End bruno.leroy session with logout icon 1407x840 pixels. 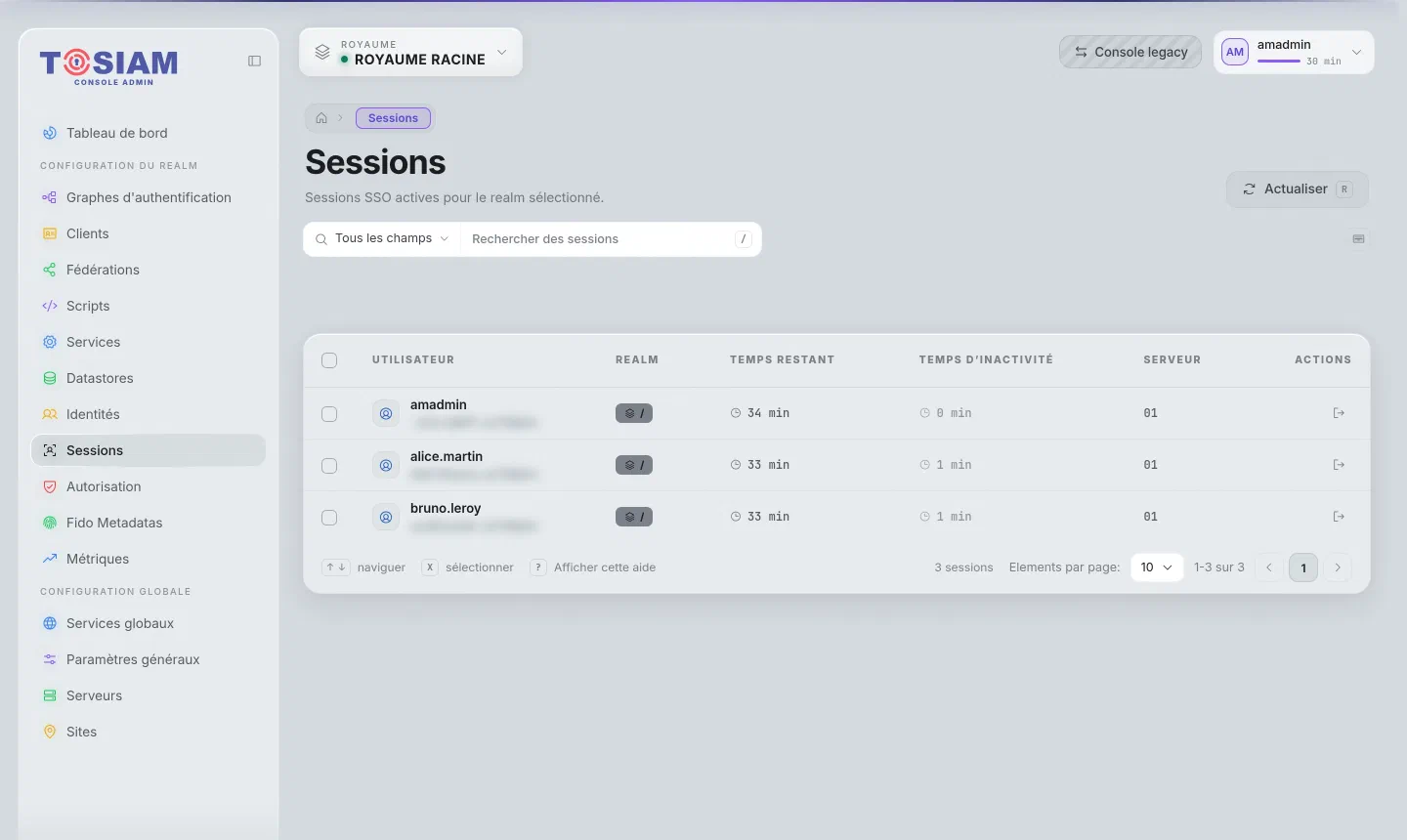[x=1339, y=517]
